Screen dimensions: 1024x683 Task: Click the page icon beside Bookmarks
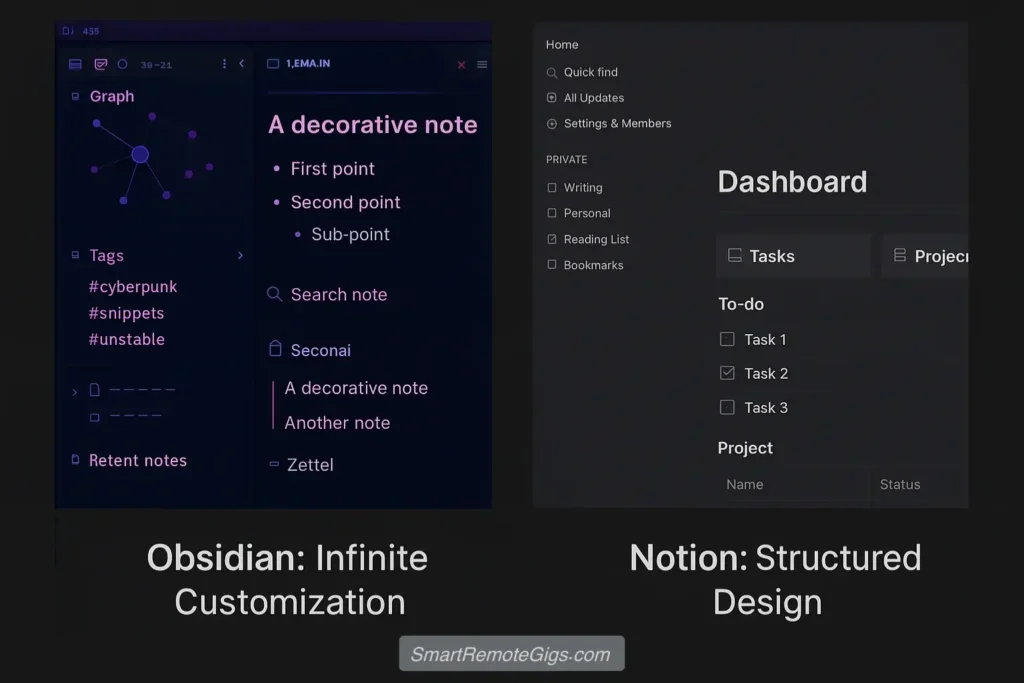coord(552,264)
